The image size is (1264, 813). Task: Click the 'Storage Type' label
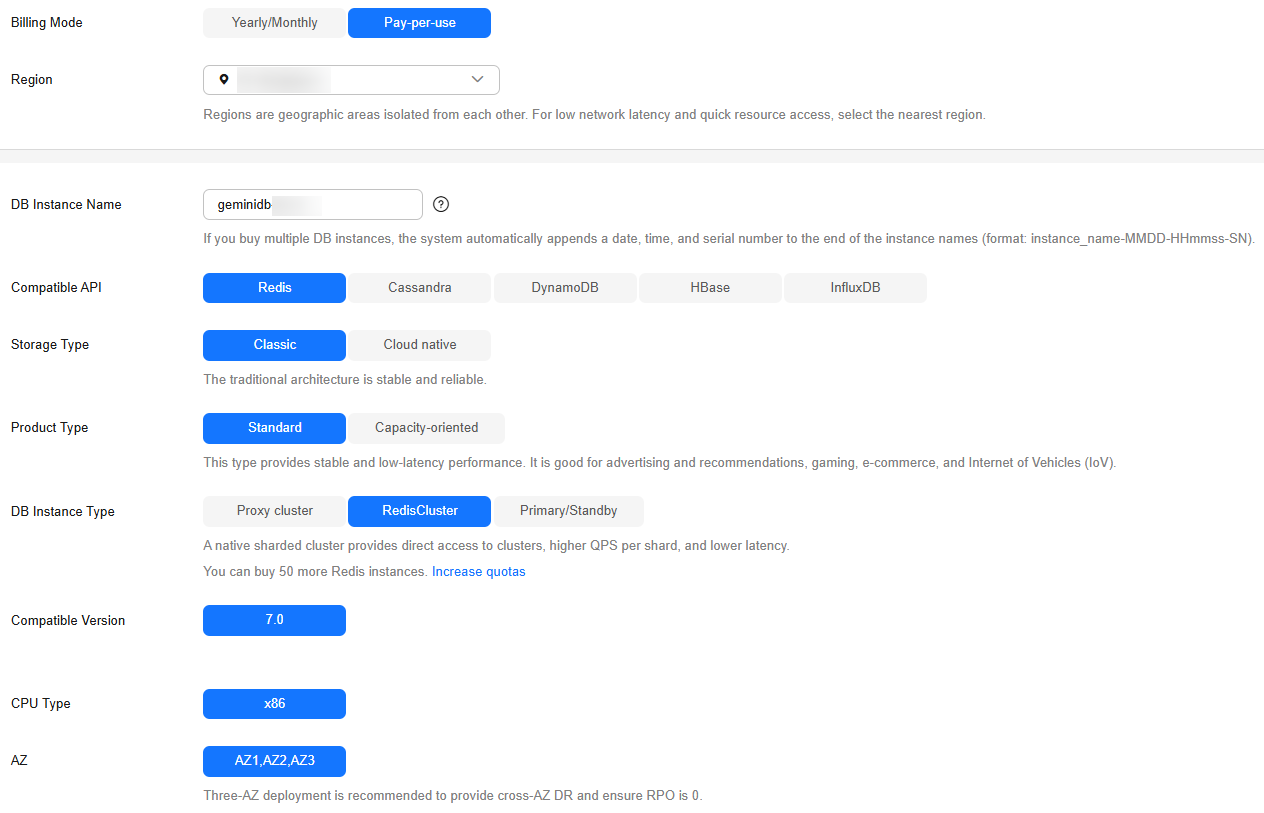pos(50,345)
